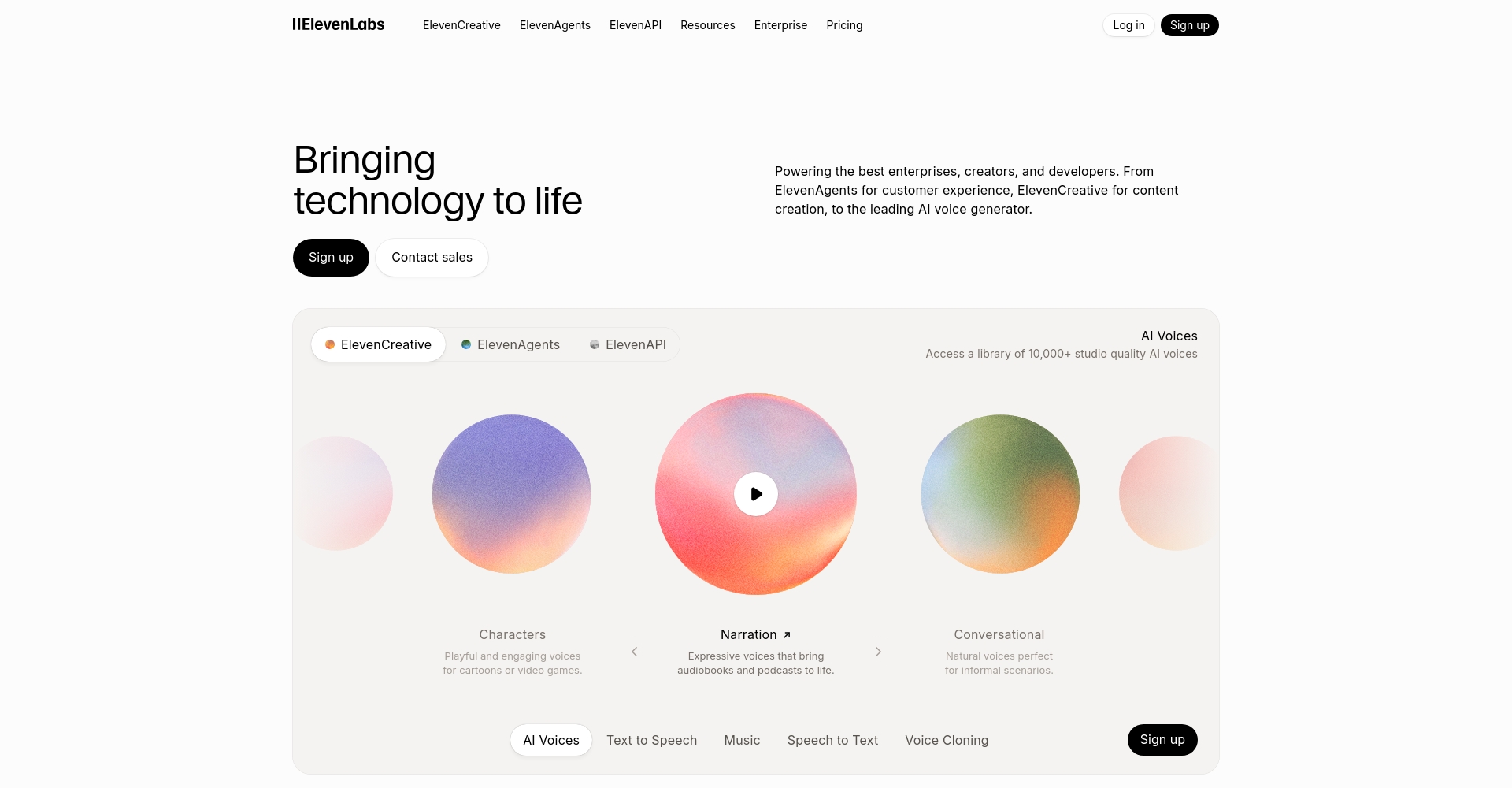
Task: Select the purple Characters voice orb
Action: click(x=511, y=494)
